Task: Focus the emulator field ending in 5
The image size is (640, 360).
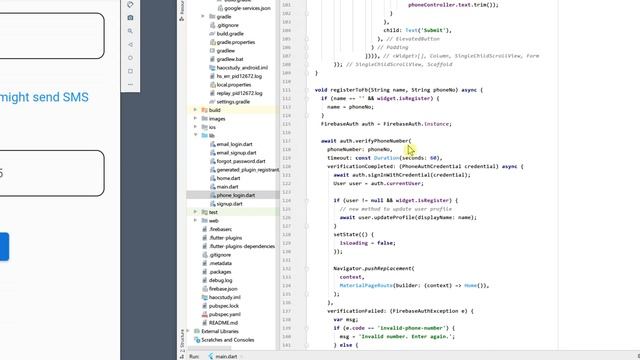Action: (x=52, y=173)
